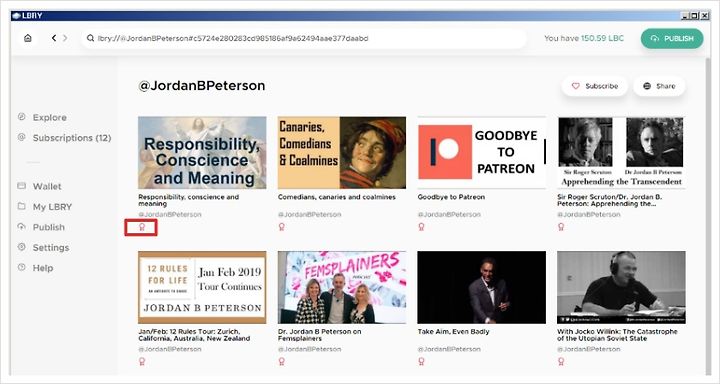Click award icon under Comedians, canaries video
The image size is (720, 384).
click(281, 227)
